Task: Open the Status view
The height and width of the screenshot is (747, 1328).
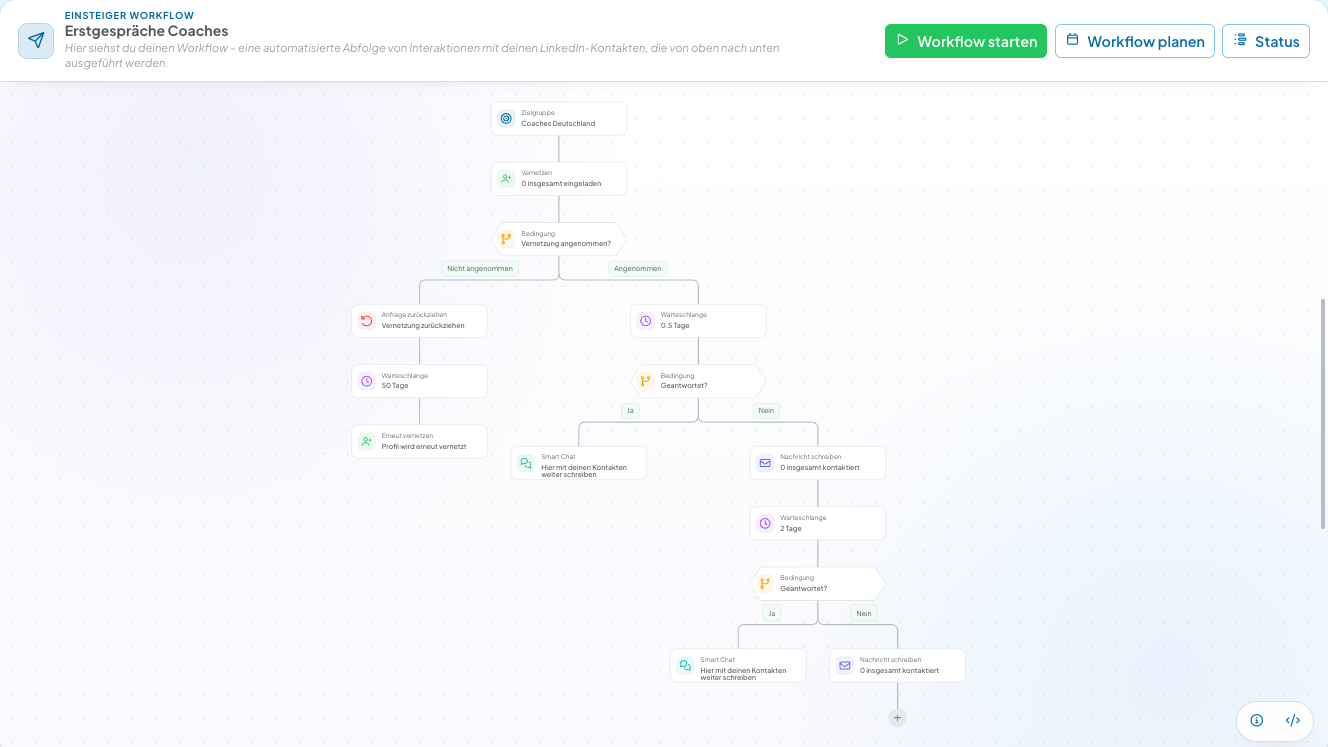Action: 1266,41
